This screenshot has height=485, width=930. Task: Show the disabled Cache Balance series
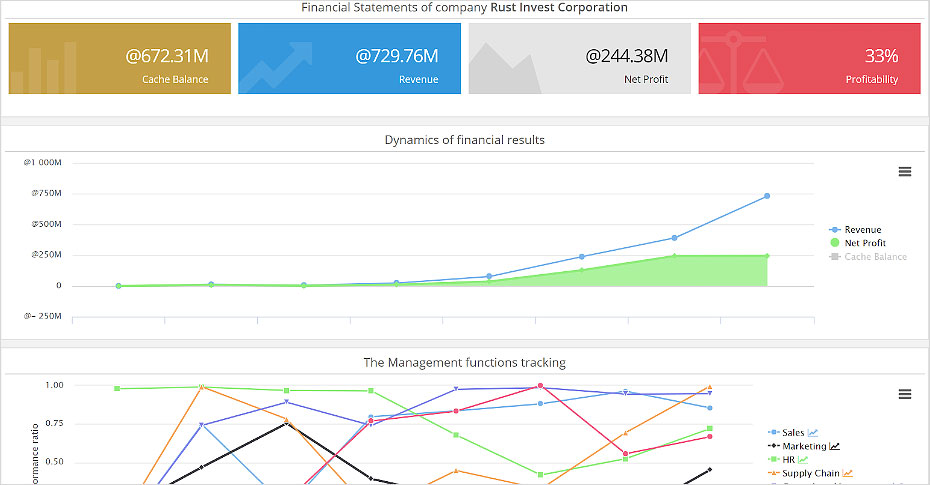[875, 257]
